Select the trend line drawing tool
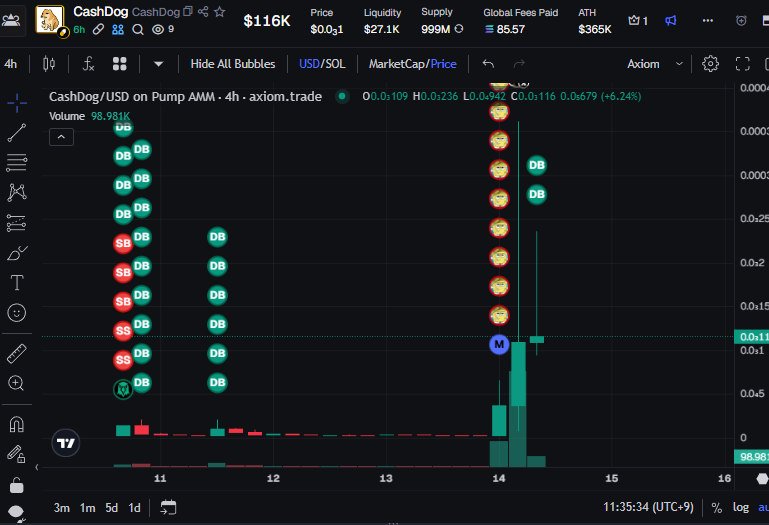Screen dimensions: 769x525 click(17, 132)
